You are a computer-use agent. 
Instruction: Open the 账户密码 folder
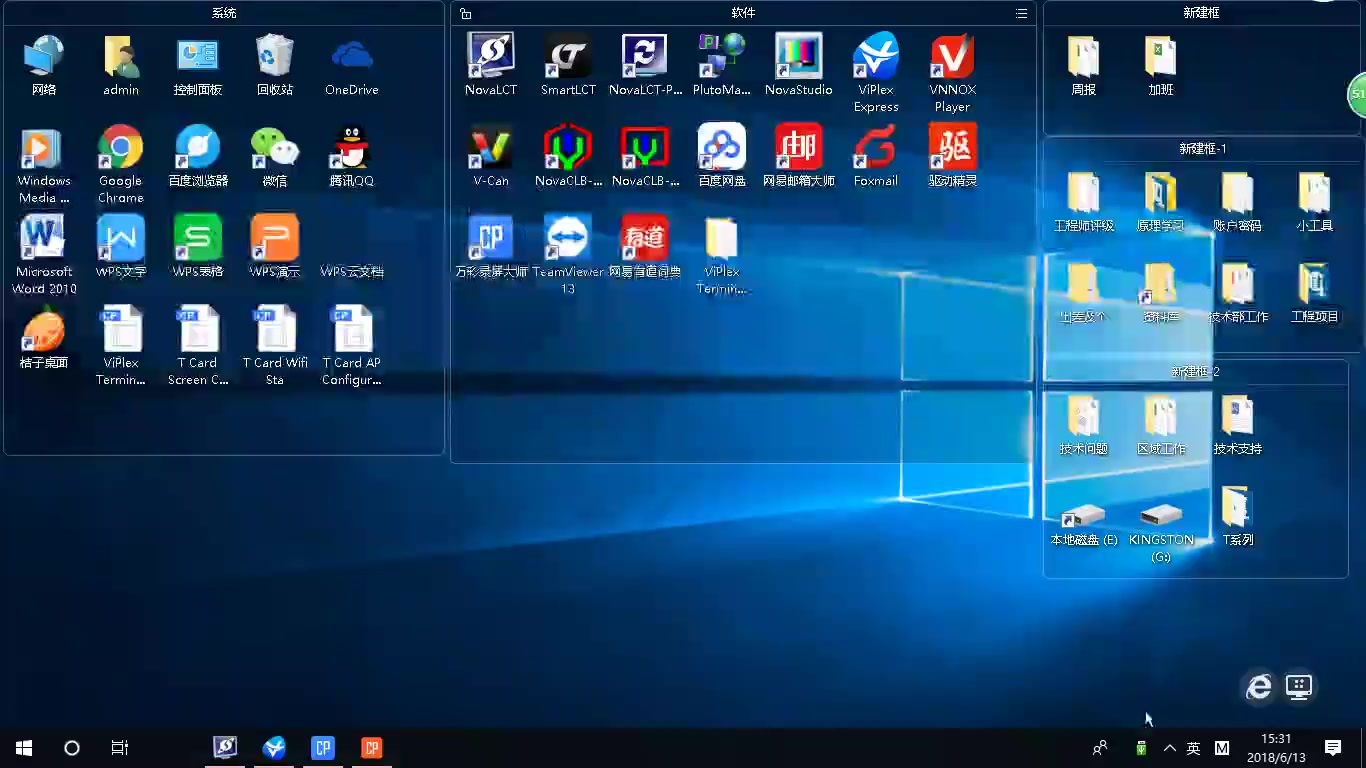pyautogui.click(x=1237, y=201)
